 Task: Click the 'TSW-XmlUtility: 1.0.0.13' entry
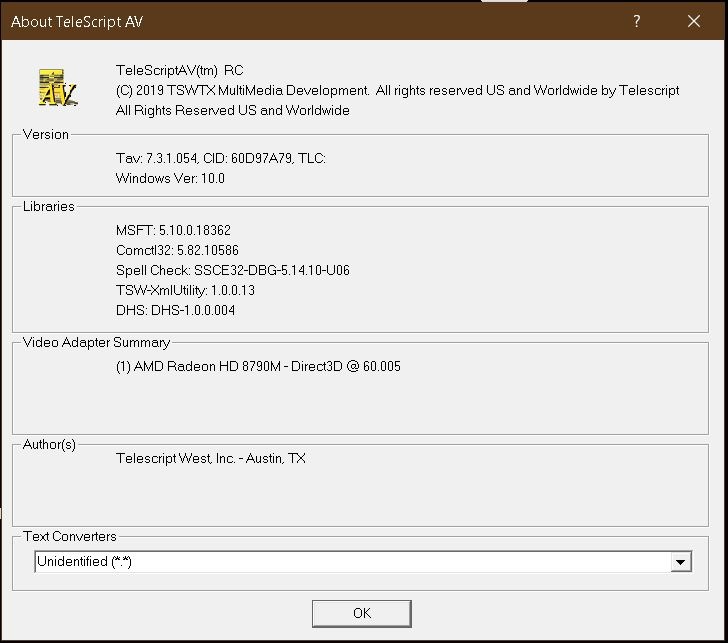coord(185,290)
